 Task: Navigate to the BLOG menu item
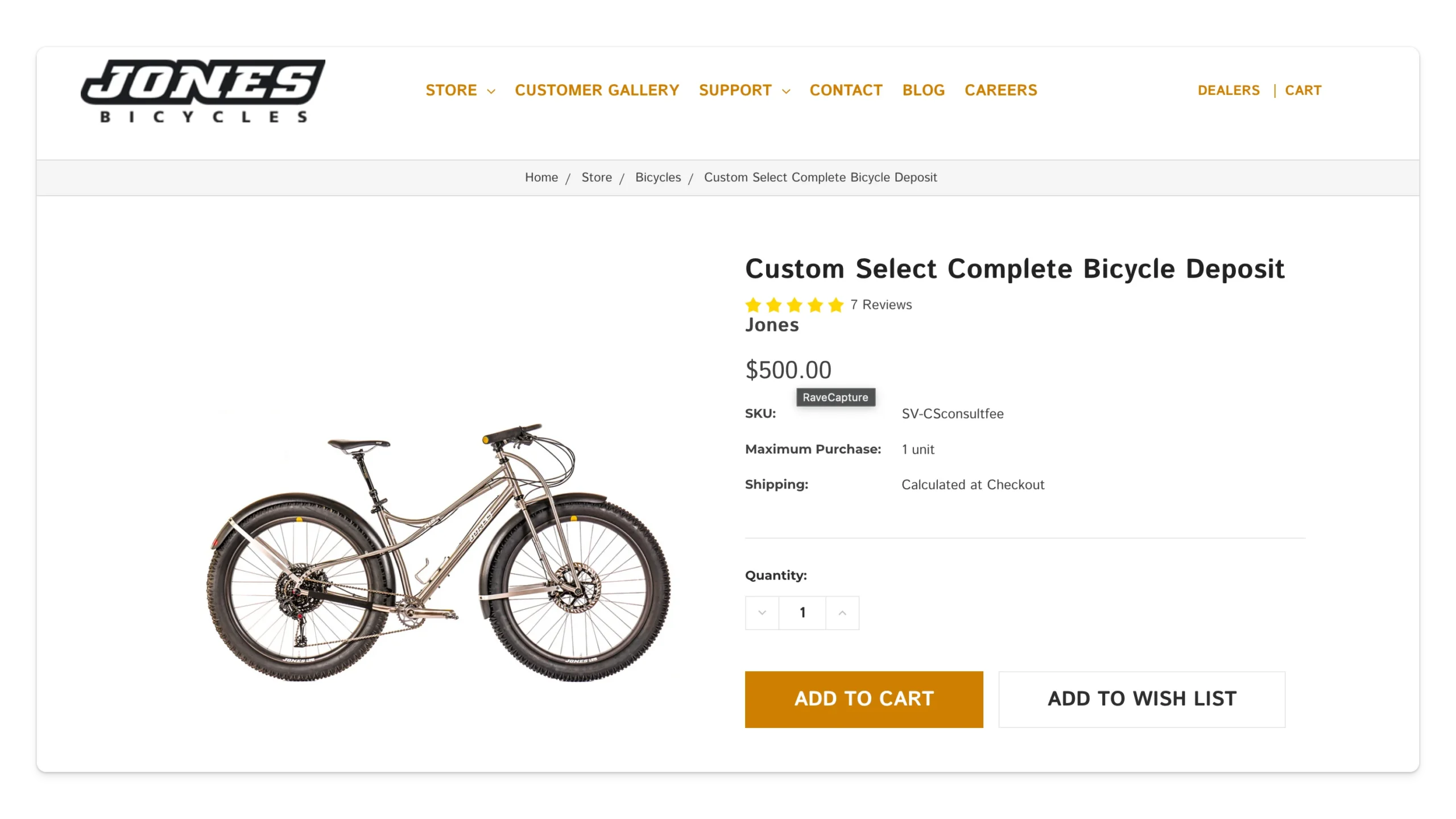click(924, 90)
